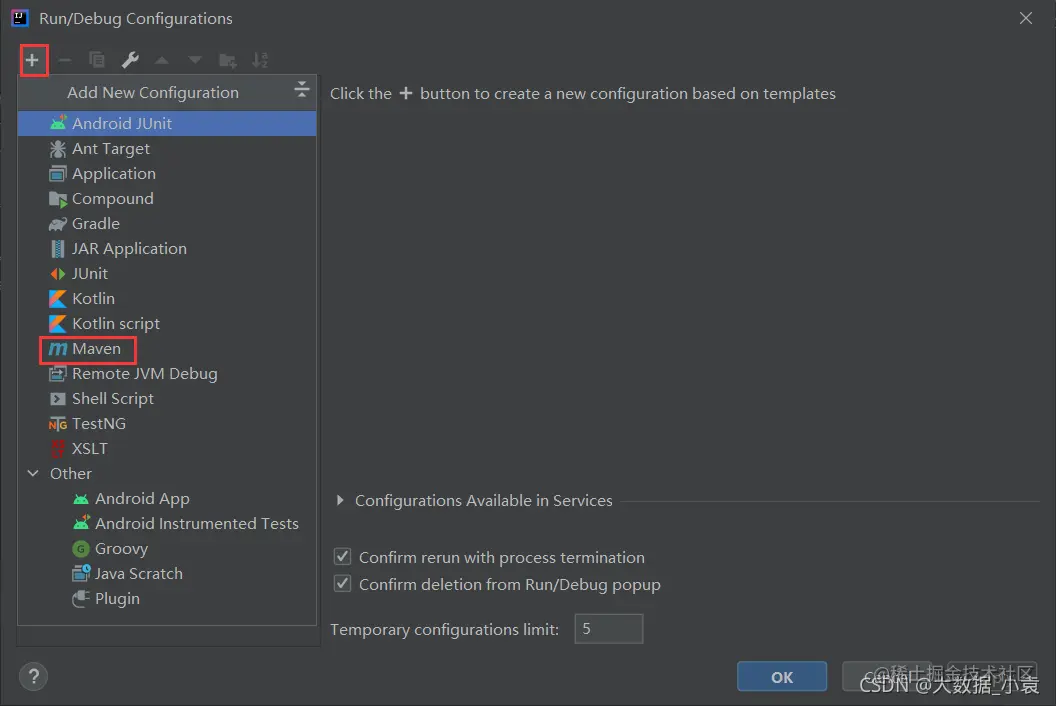Image resolution: width=1056 pixels, height=706 pixels.
Task: Click the OK button
Action: point(782,676)
